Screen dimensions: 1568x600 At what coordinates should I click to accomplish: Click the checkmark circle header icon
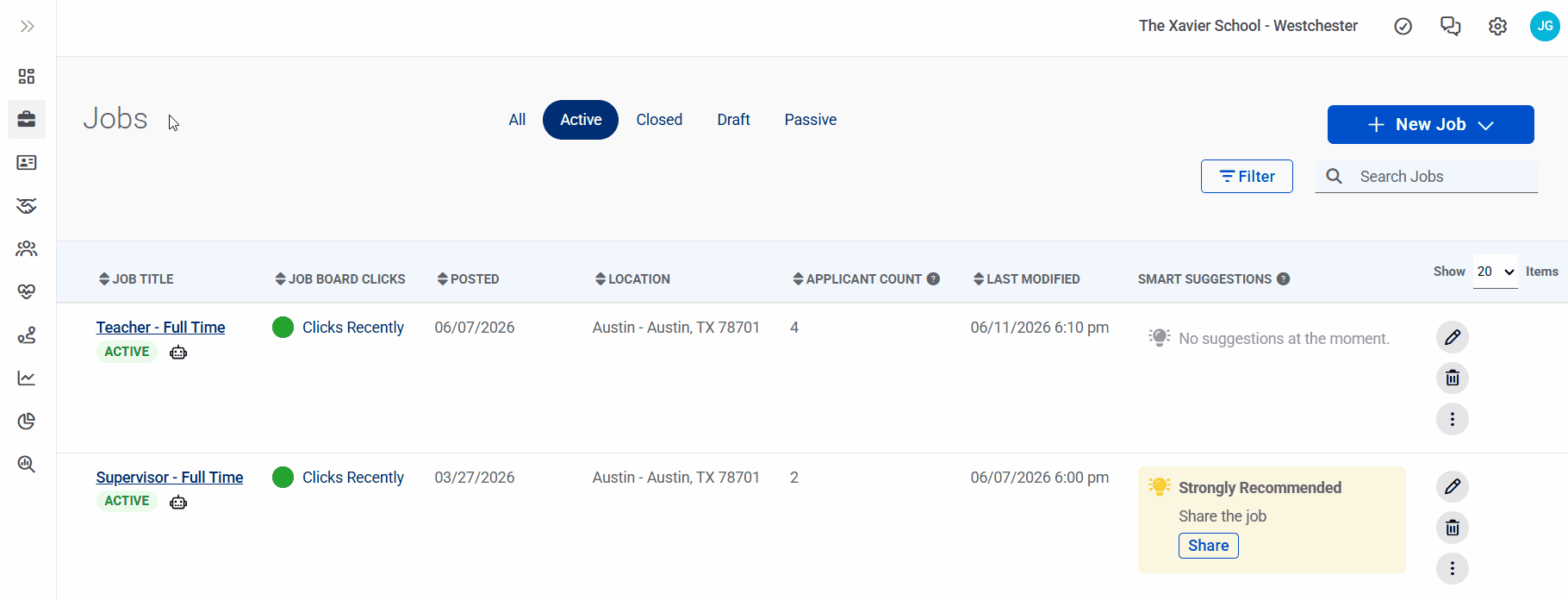coord(1403,27)
